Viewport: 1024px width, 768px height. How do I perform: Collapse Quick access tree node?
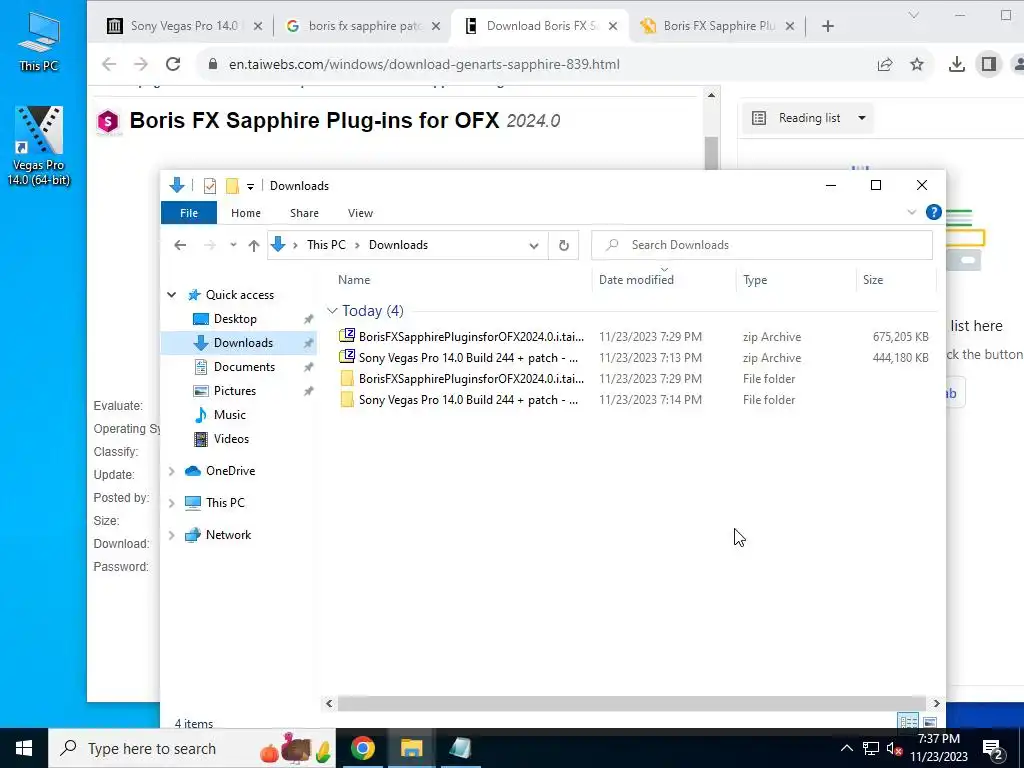(172, 295)
